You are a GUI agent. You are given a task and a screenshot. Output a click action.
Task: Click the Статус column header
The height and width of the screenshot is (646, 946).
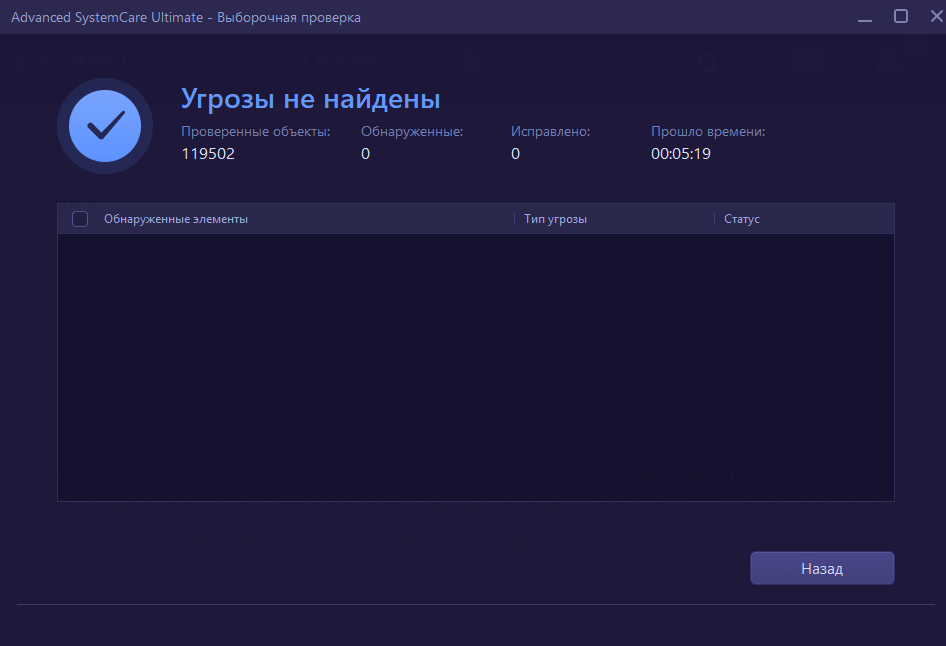[742, 219]
